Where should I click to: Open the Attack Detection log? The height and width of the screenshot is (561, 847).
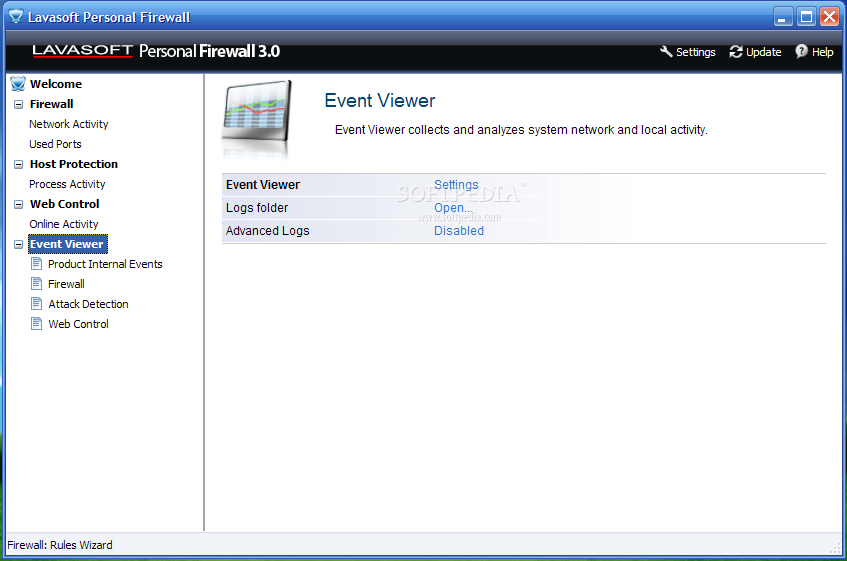[88, 303]
